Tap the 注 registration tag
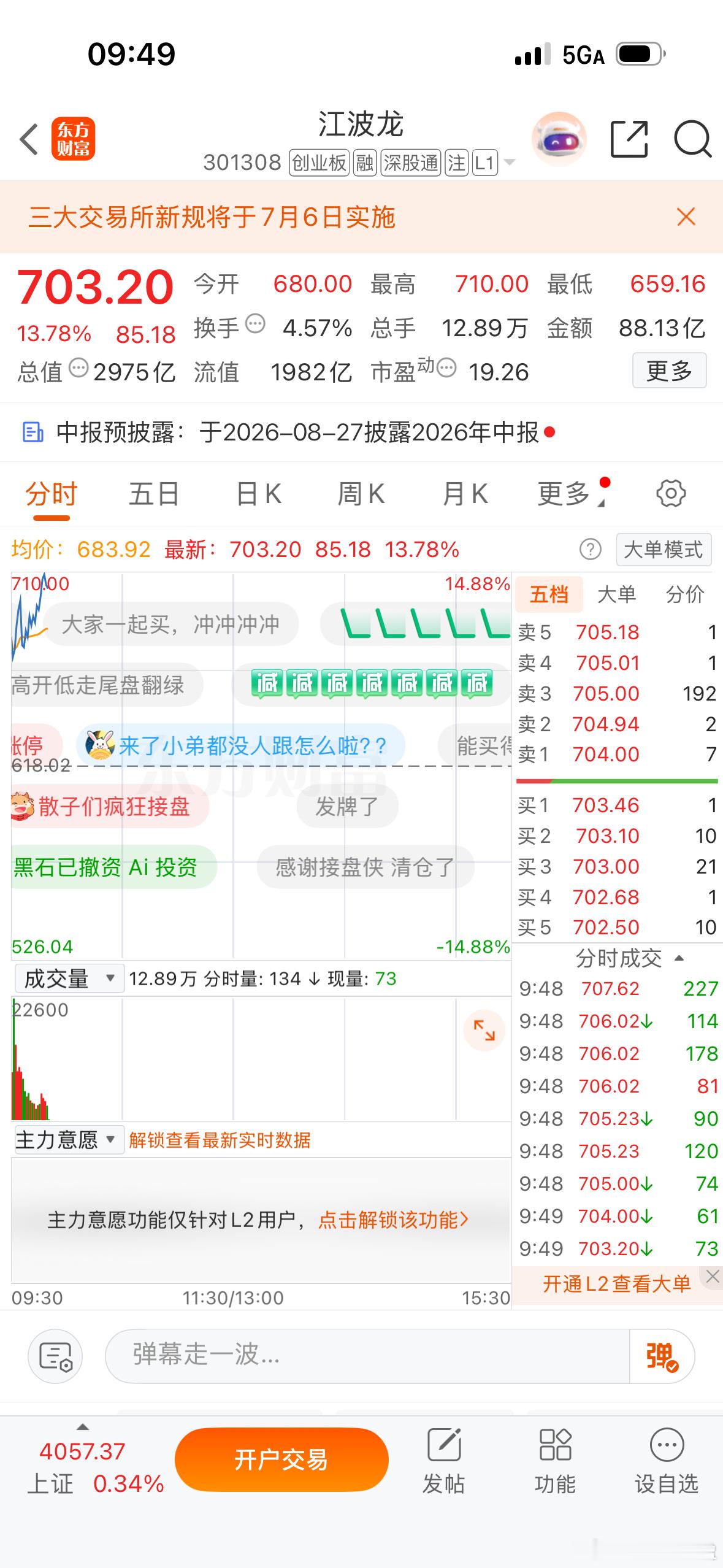723x1568 pixels. point(456,163)
